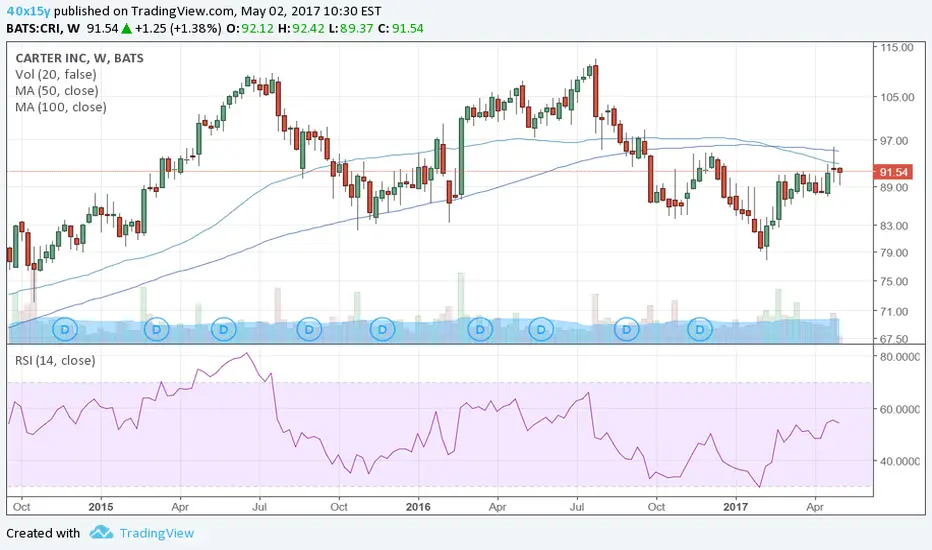Click the 115.00 price axis label

tap(897, 48)
